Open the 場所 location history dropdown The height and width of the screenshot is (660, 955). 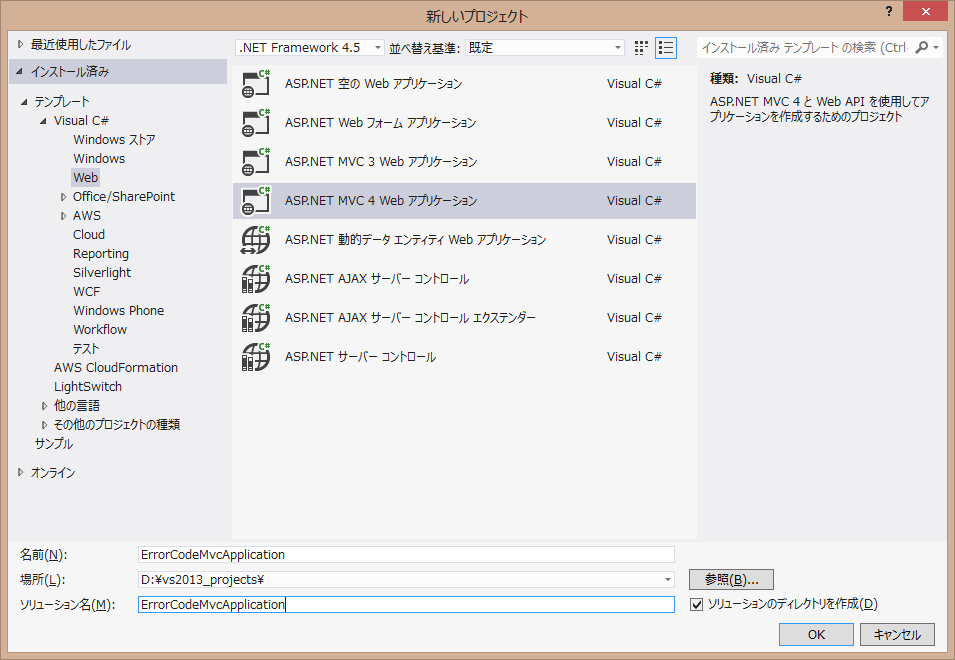(666, 579)
